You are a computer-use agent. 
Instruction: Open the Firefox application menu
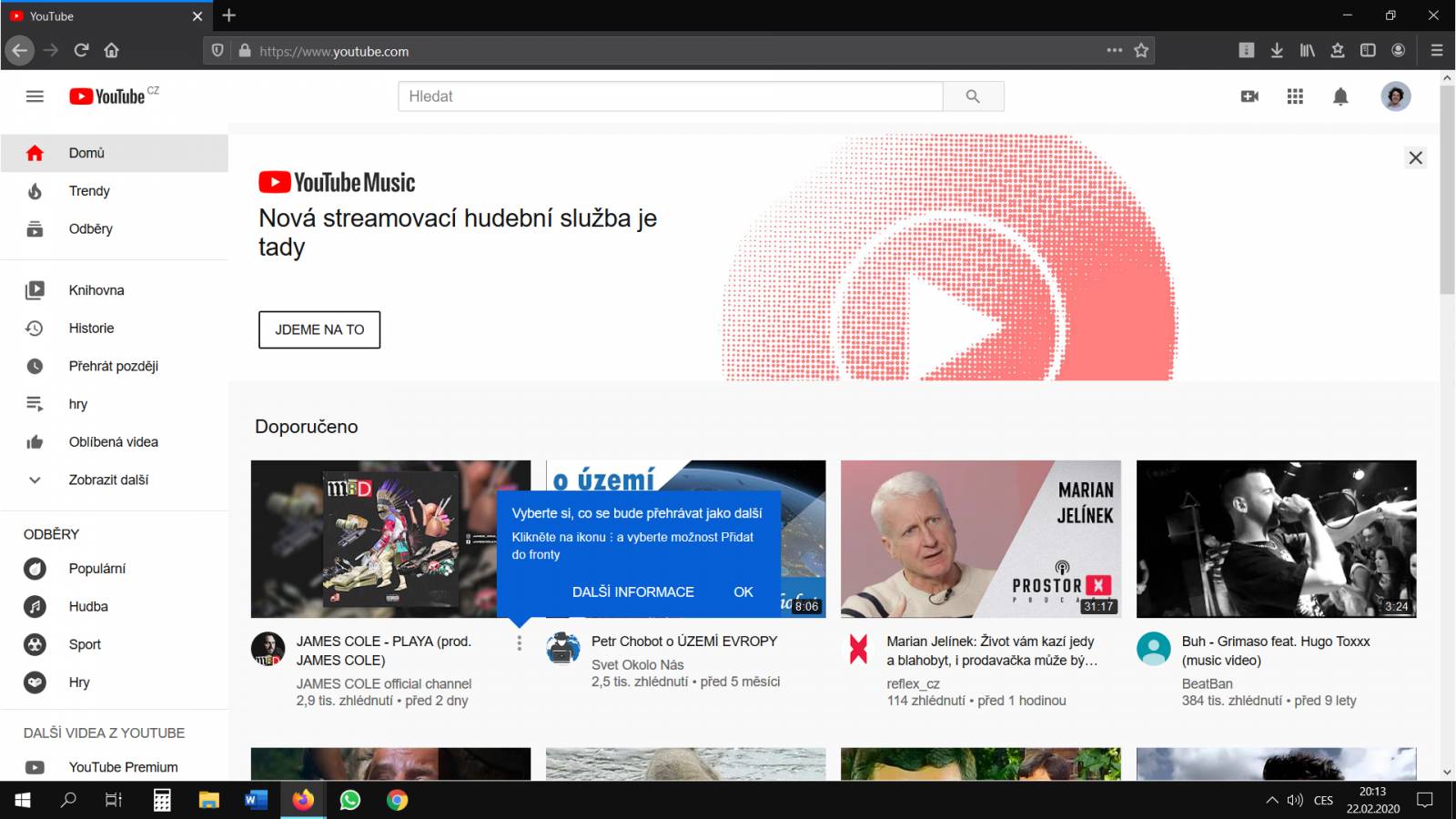1437,50
